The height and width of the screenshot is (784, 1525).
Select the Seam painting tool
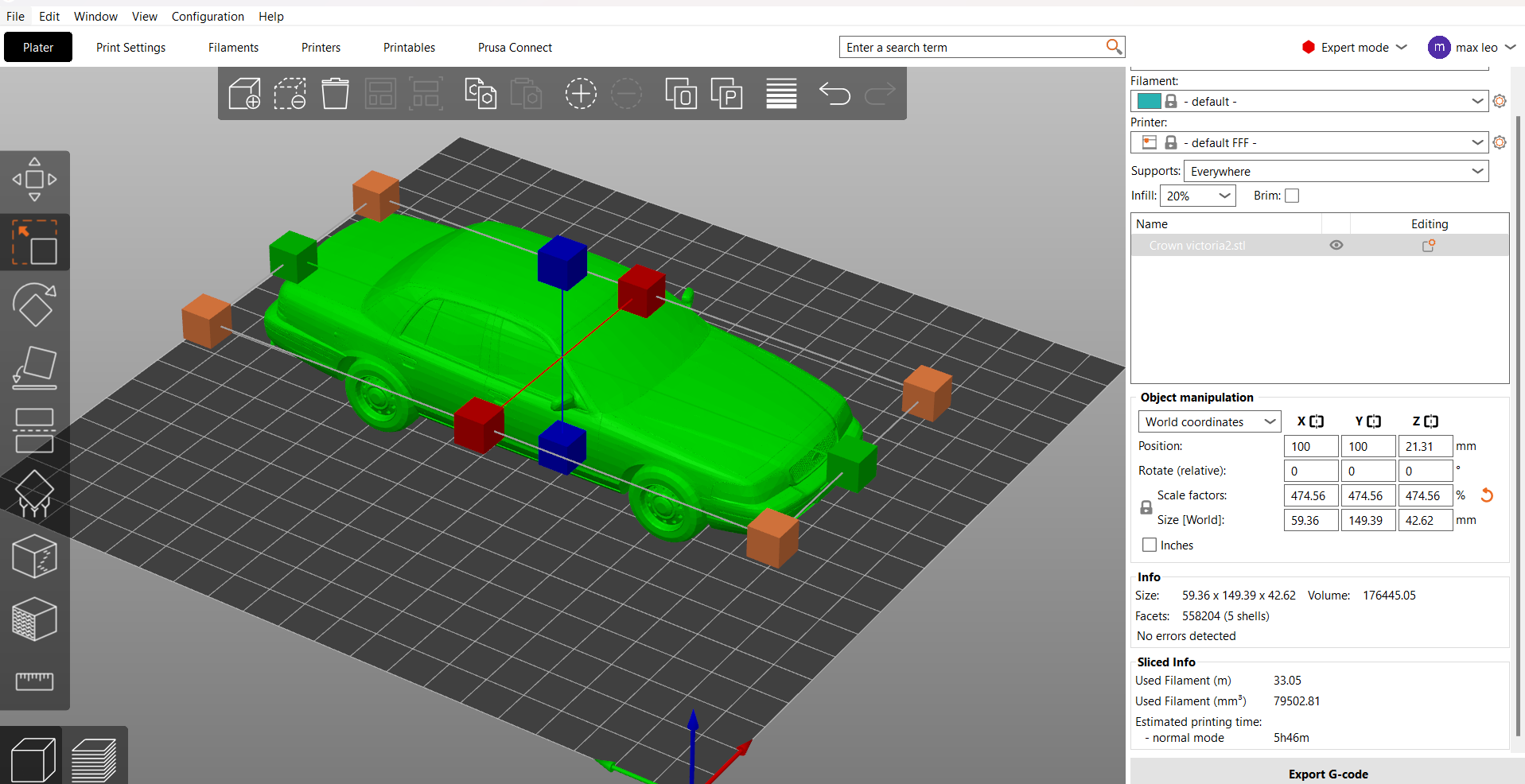(34, 556)
